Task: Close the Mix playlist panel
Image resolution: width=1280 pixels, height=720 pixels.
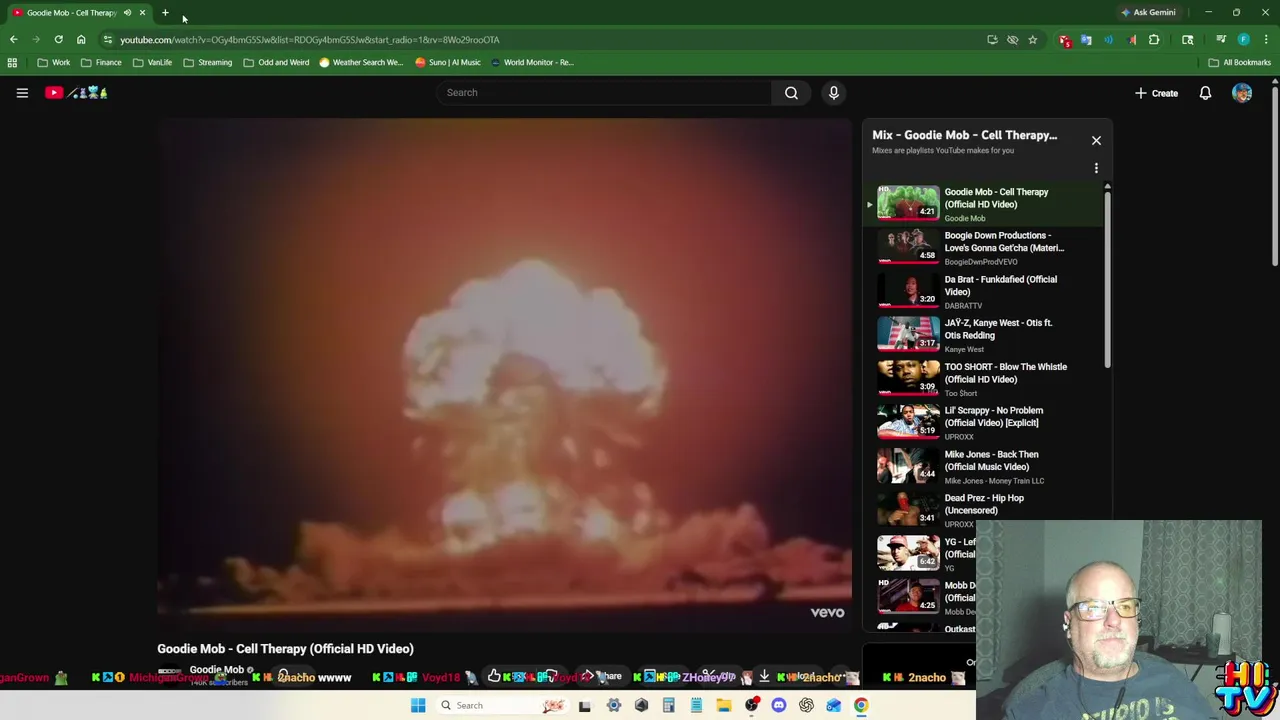Action: click(x=1096, y=141)
